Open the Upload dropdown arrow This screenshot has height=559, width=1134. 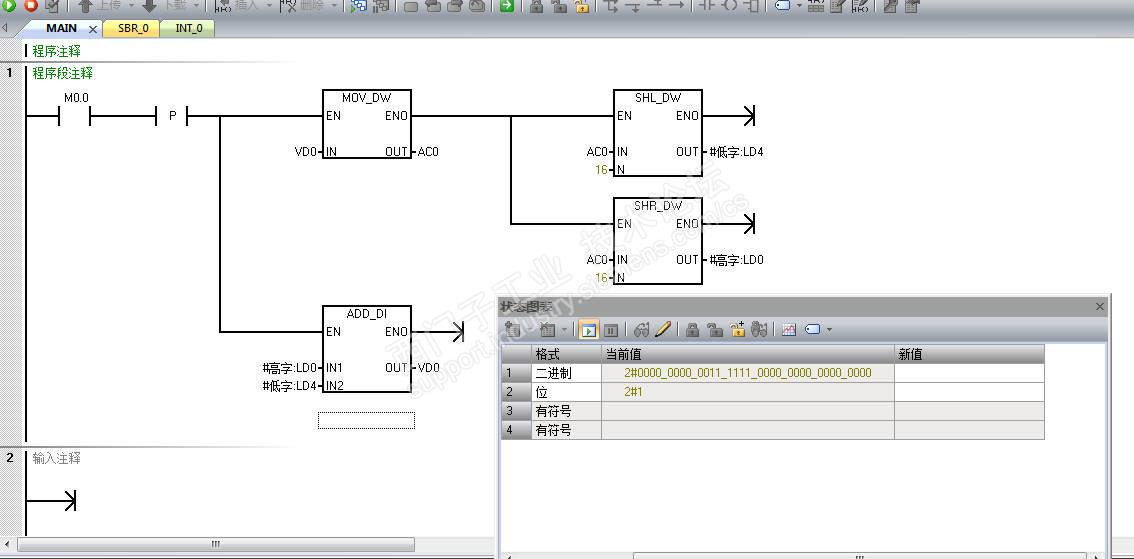[x=131, y=6]
